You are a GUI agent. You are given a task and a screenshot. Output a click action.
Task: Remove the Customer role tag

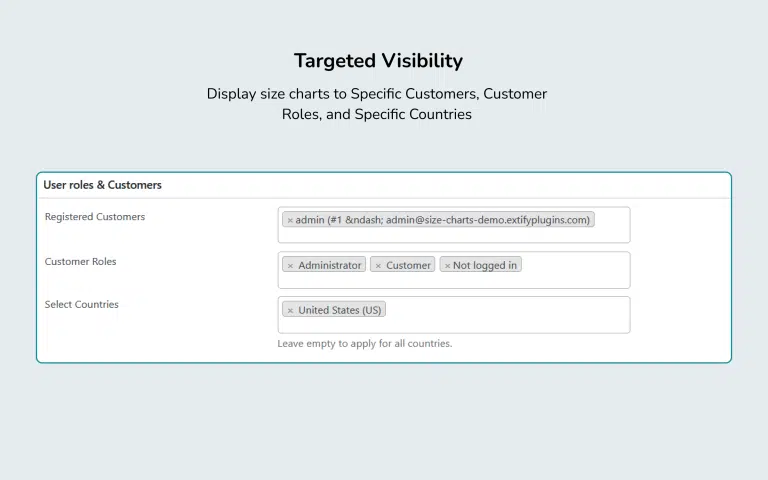(x=378, y=265)
